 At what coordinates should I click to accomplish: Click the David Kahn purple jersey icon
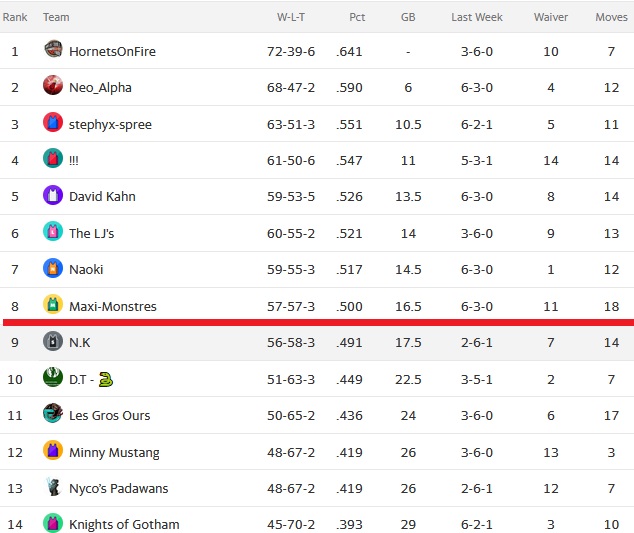(x=53, y=195)
